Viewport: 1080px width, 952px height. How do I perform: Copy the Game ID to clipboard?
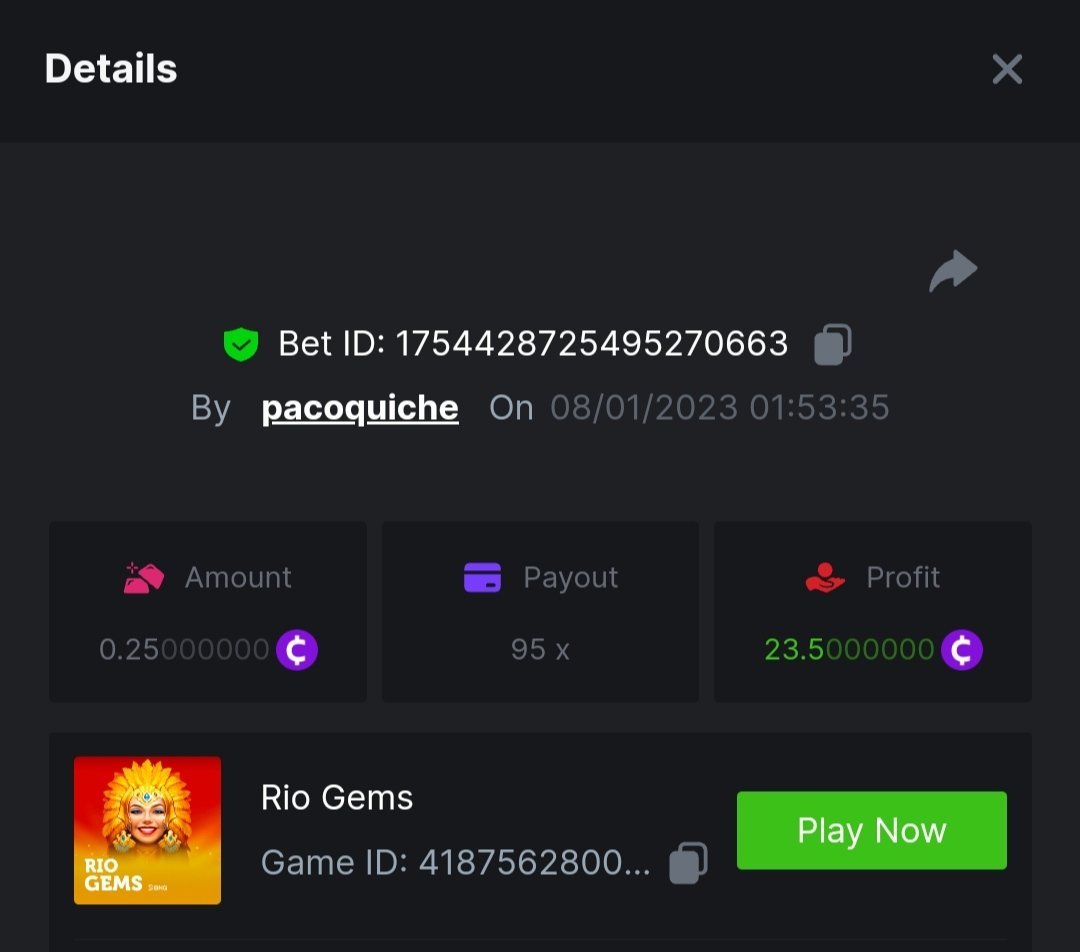[x=688, y=862]
